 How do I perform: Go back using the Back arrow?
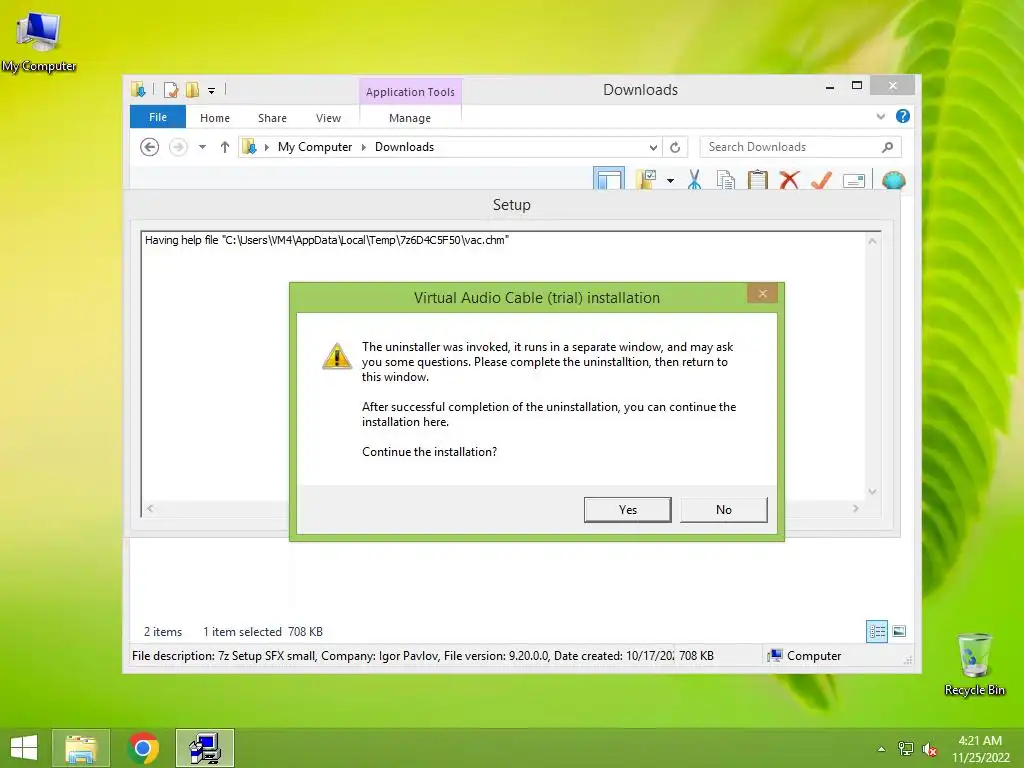tap(150, 147)
